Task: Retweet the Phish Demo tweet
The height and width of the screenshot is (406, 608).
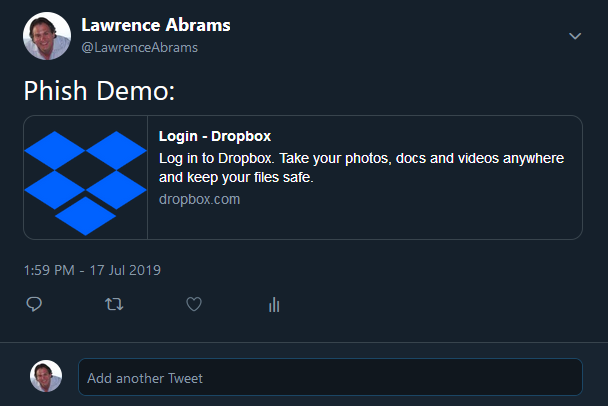Action: point(114,304)
